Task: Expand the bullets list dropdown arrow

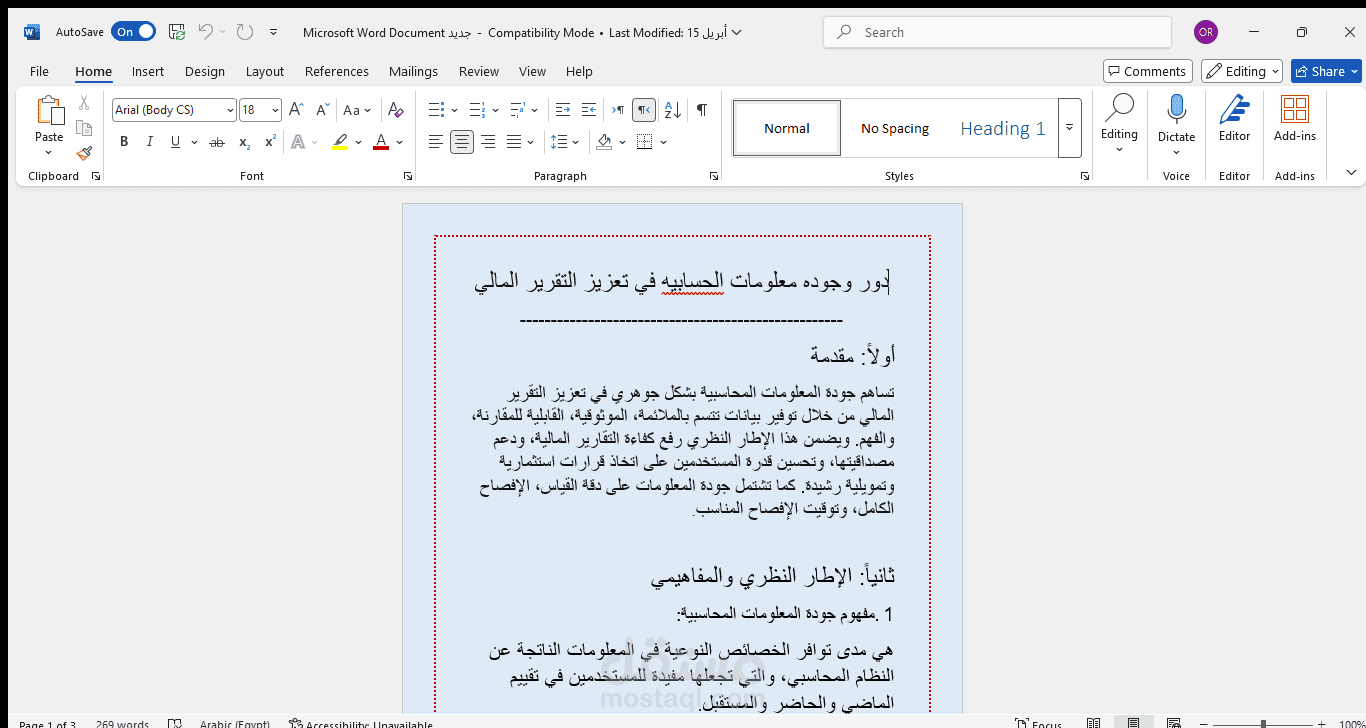Action: pyautogui.click(x=455, y=110)
